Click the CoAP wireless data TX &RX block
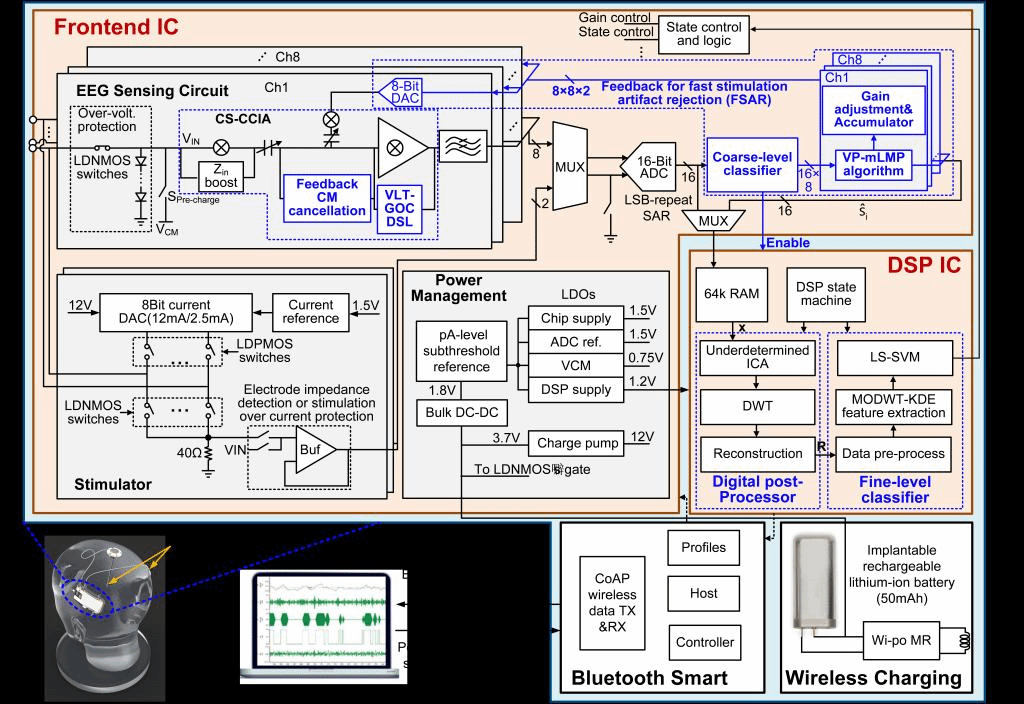The height and width of the screenshot is (704, 1024). pyautogui.click(x=612, y=603)
